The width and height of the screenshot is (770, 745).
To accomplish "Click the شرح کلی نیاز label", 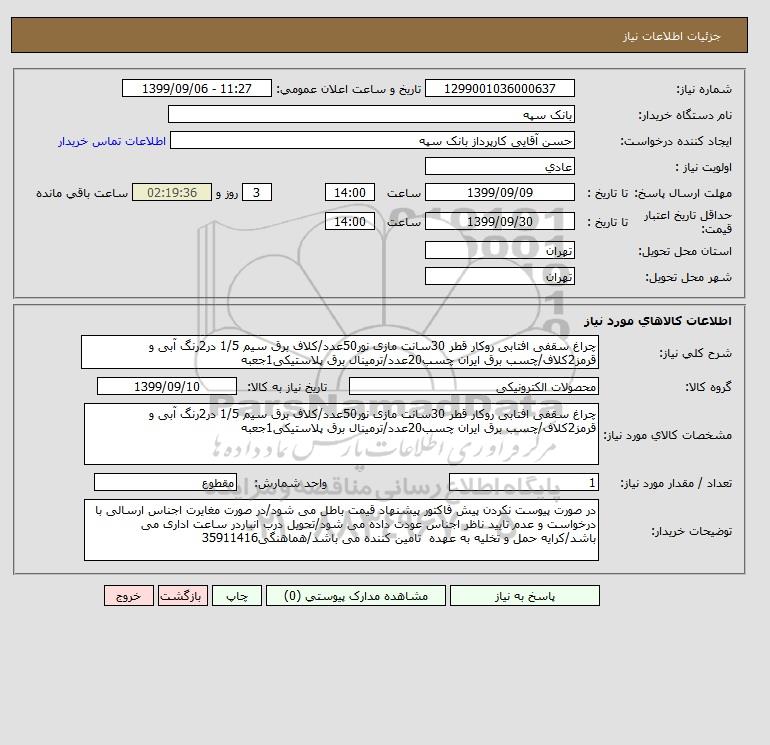I will coord(695,354).
